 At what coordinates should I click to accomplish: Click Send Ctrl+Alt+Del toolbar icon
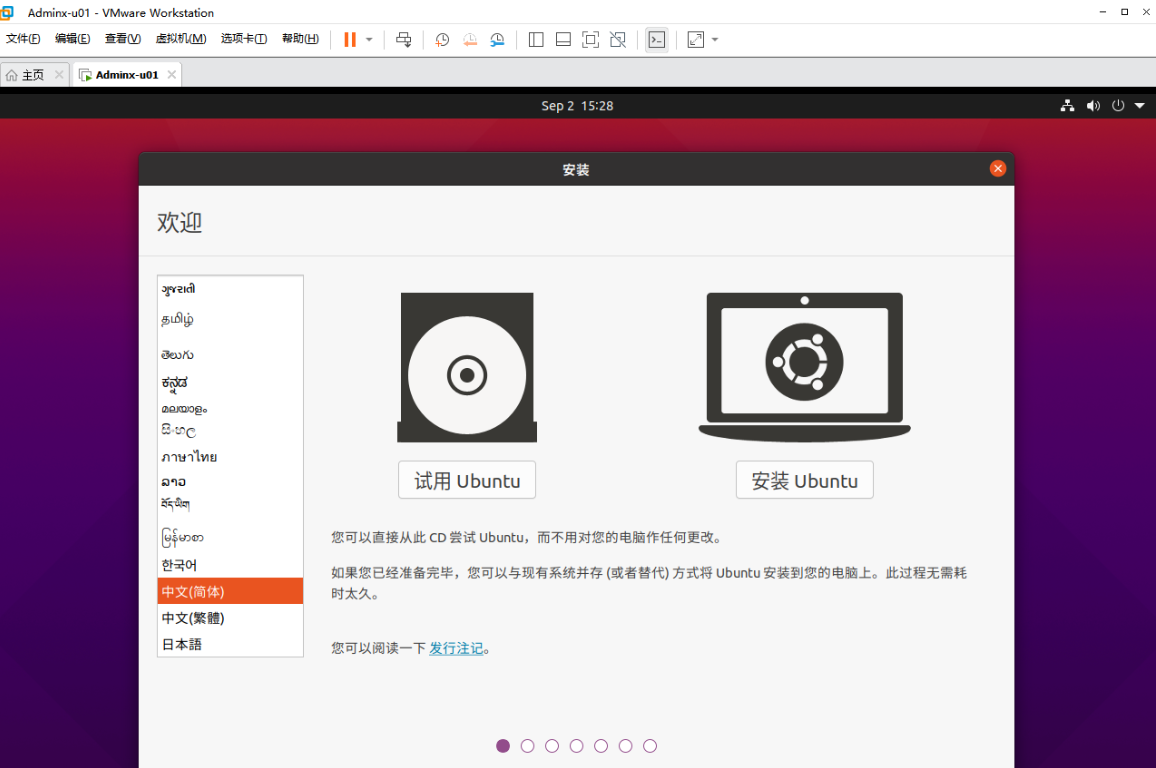click(x=403, y=40)
